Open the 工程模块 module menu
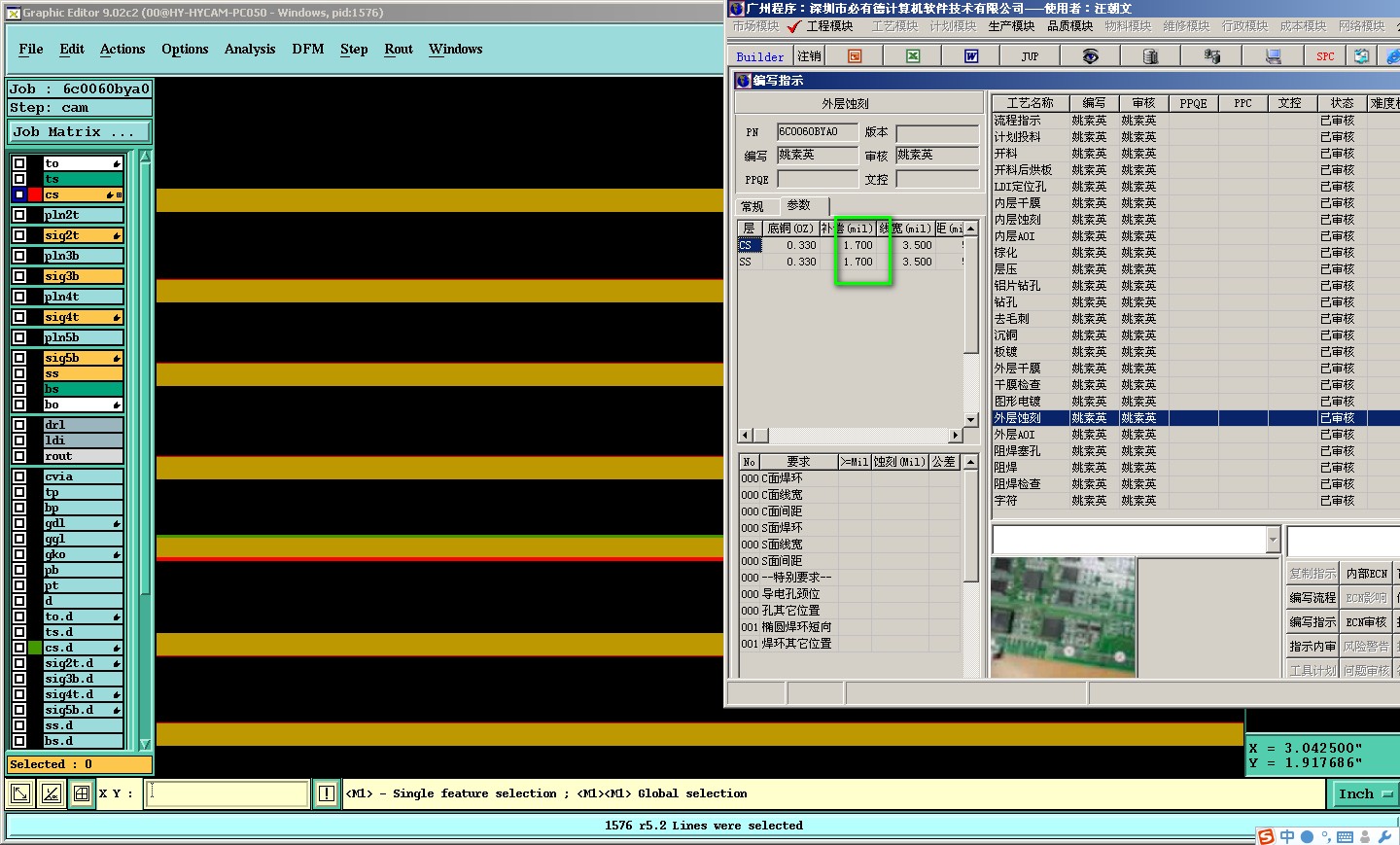This screenshot has height=845, width=1400. (x=829, y=26)
